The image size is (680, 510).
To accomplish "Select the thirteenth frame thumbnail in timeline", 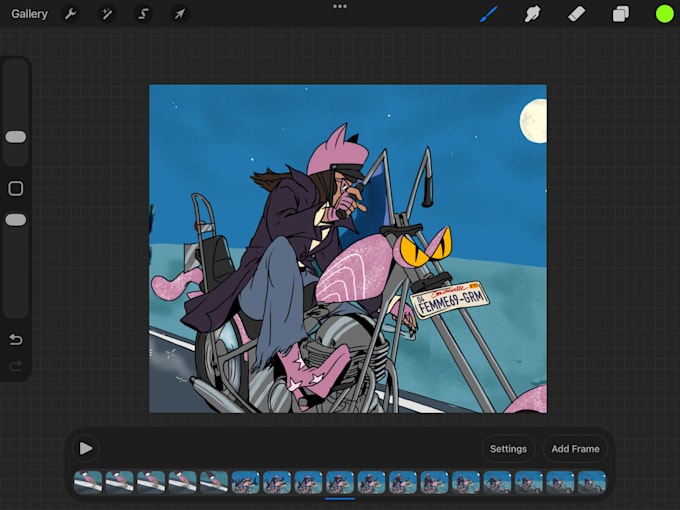I will (x=466, y=482).
